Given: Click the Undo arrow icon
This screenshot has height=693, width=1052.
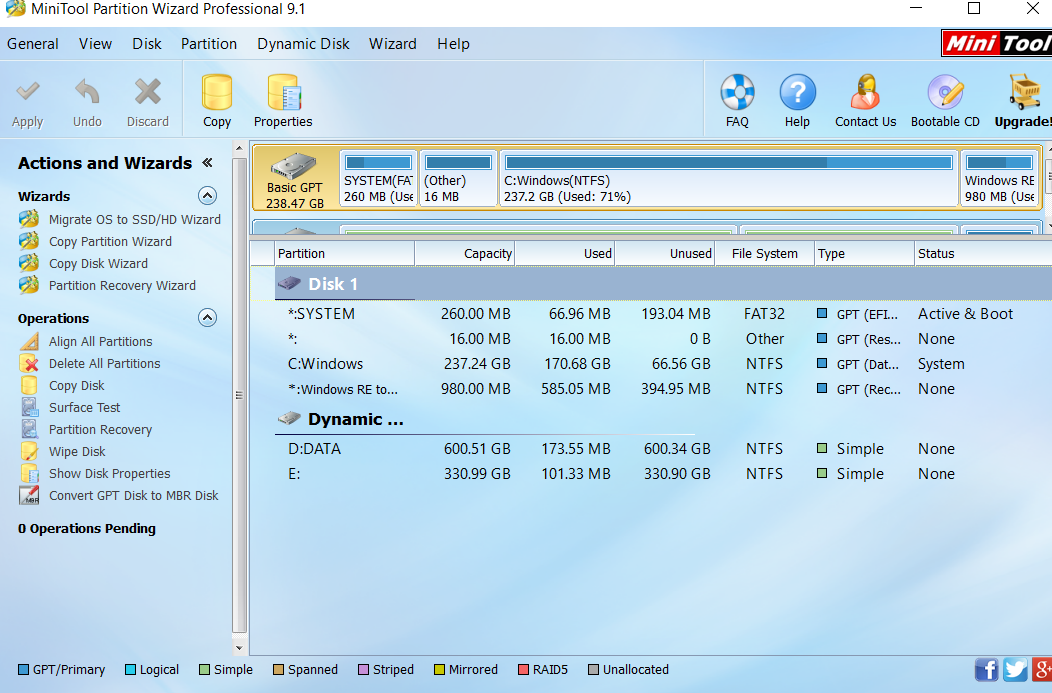Looking at the screenshot, I should click(87, 91).
